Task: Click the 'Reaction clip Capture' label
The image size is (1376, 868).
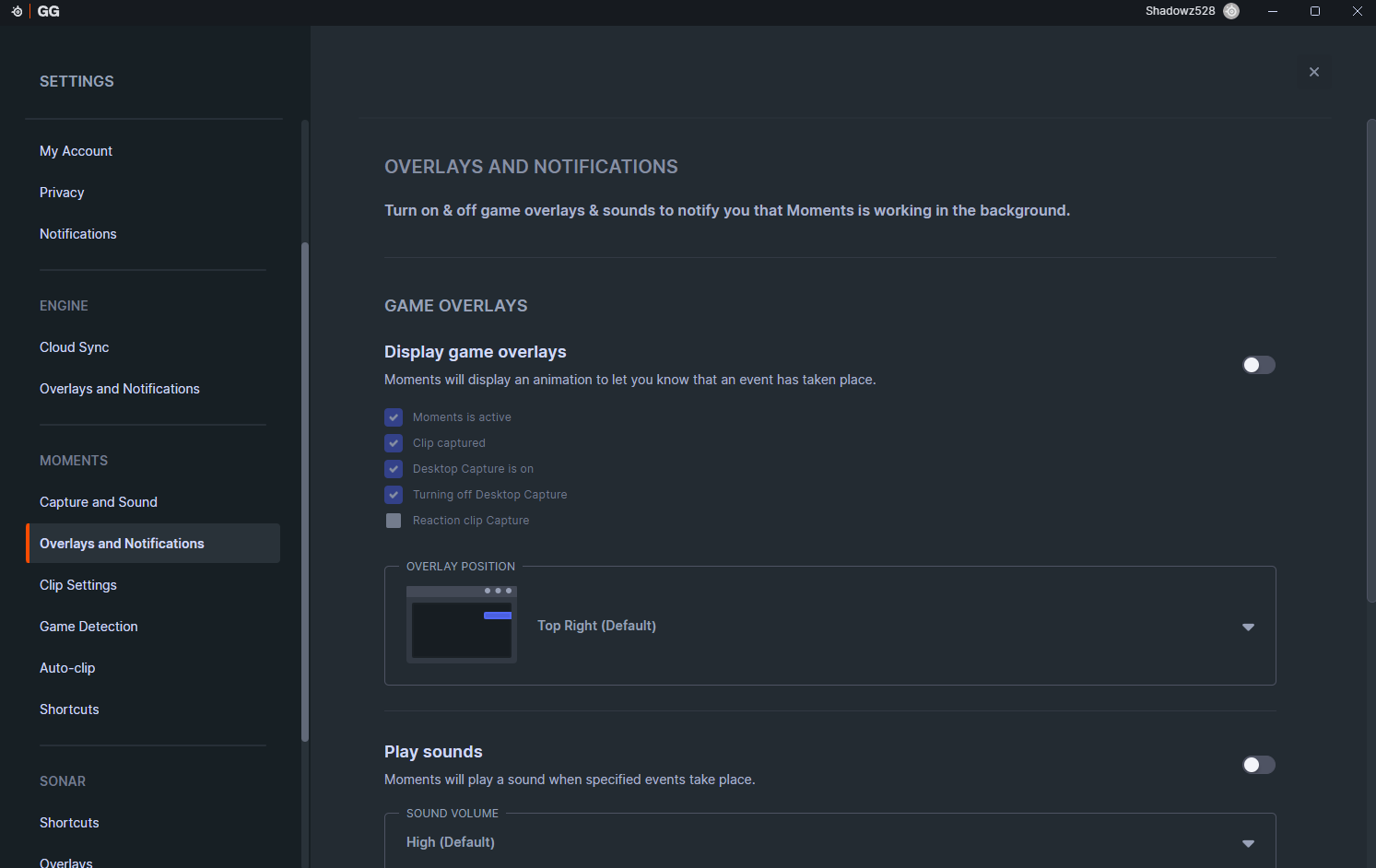Action: [471, 521]
